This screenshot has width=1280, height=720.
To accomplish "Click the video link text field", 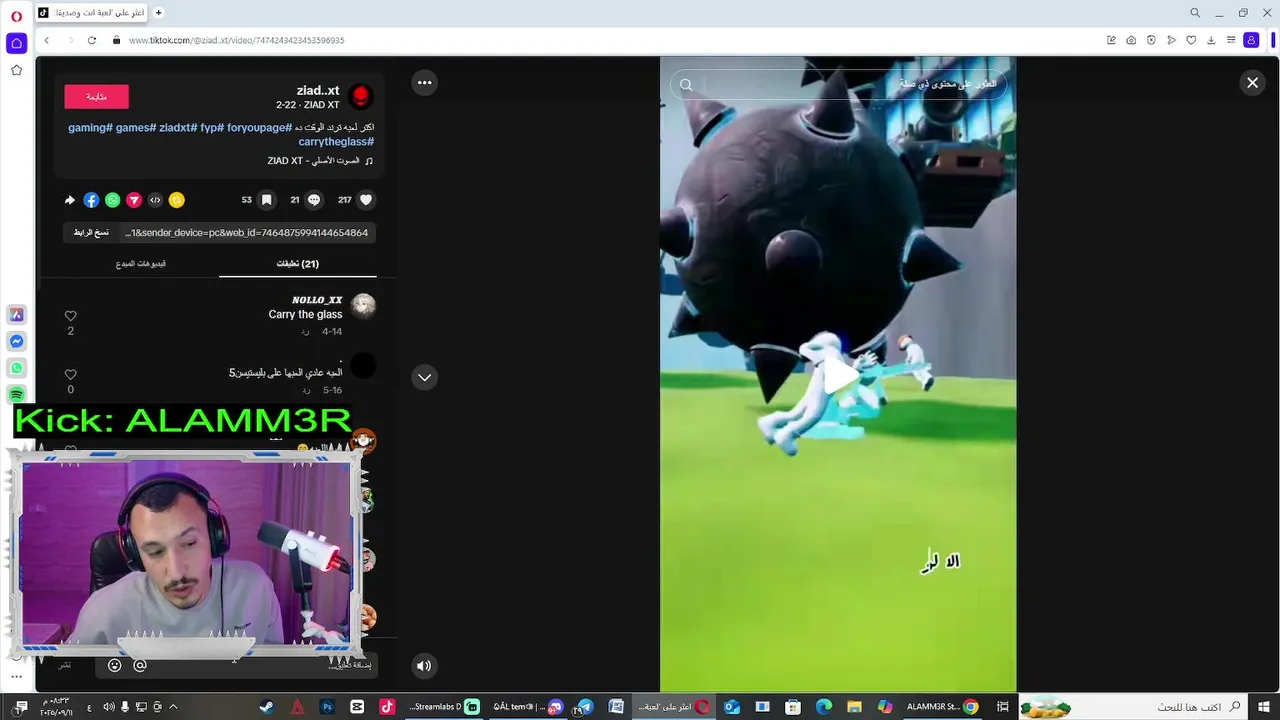I will [246, 232].
